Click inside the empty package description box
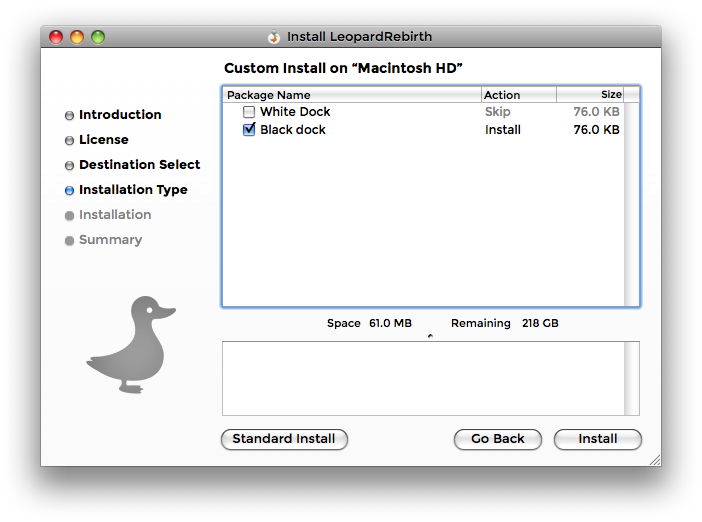This screenshot has height=522, width=702. (424, 379)
